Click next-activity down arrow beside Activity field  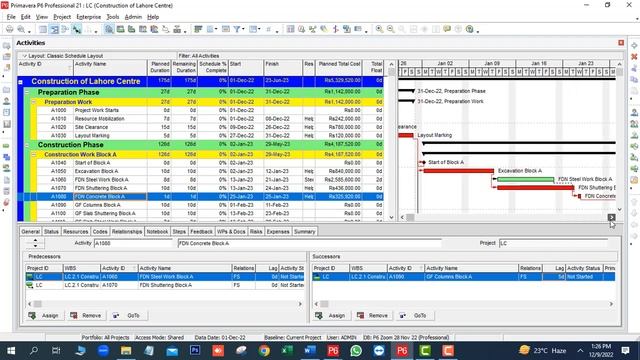[35, 246]
